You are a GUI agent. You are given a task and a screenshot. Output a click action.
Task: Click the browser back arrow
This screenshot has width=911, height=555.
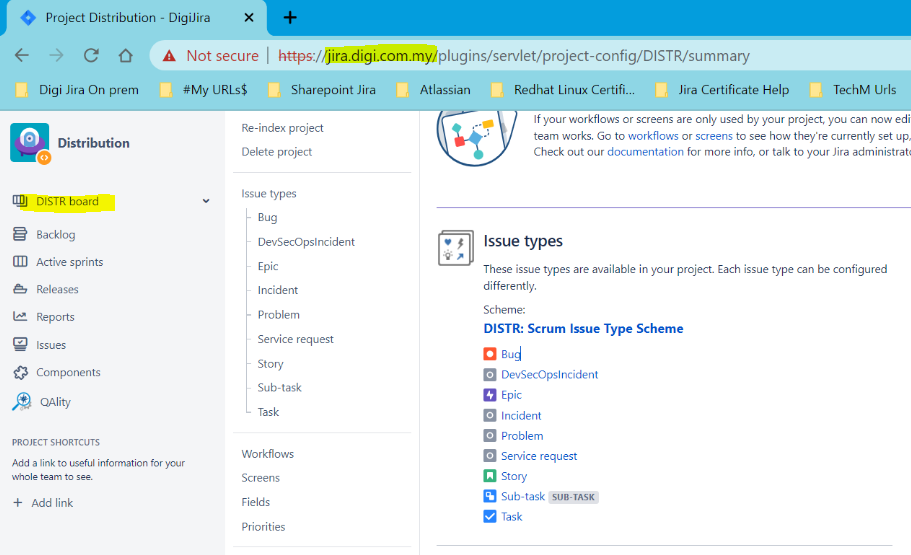pyautogui.click(x=21, y=55)
